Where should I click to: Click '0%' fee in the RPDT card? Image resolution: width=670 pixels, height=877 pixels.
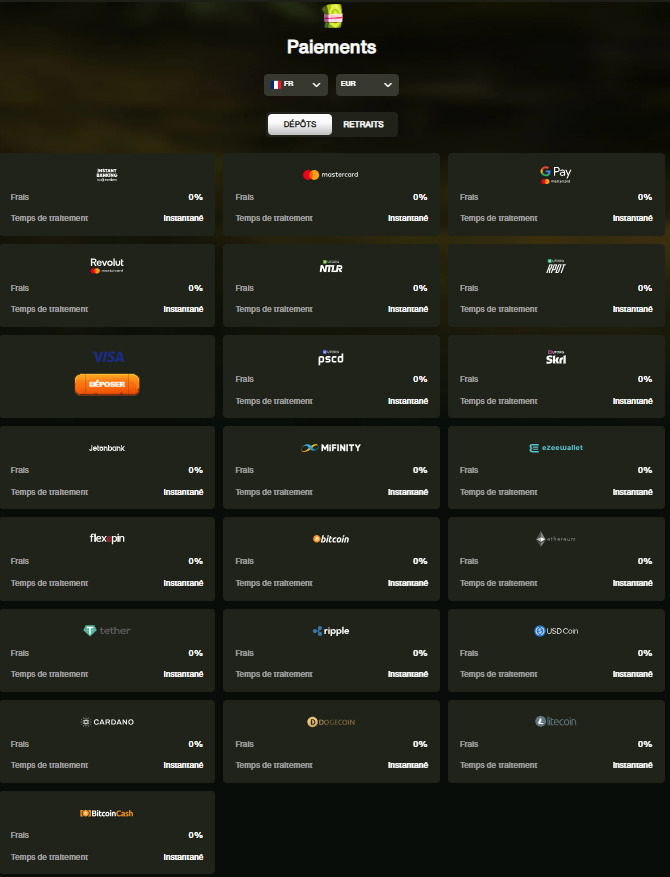(x=645, y=288)
